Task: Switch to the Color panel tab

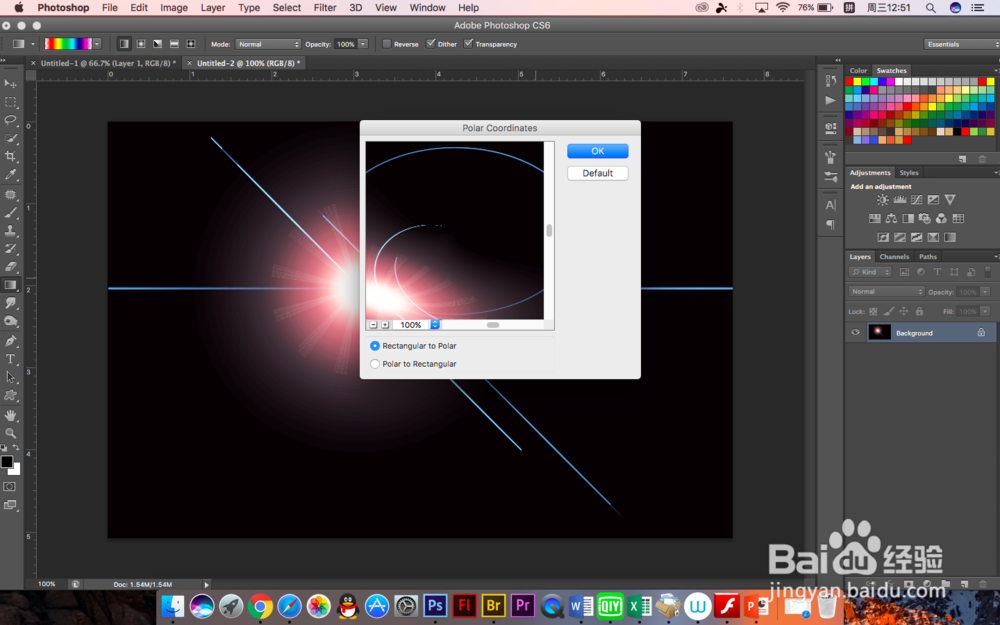Action: coord(858,71)
